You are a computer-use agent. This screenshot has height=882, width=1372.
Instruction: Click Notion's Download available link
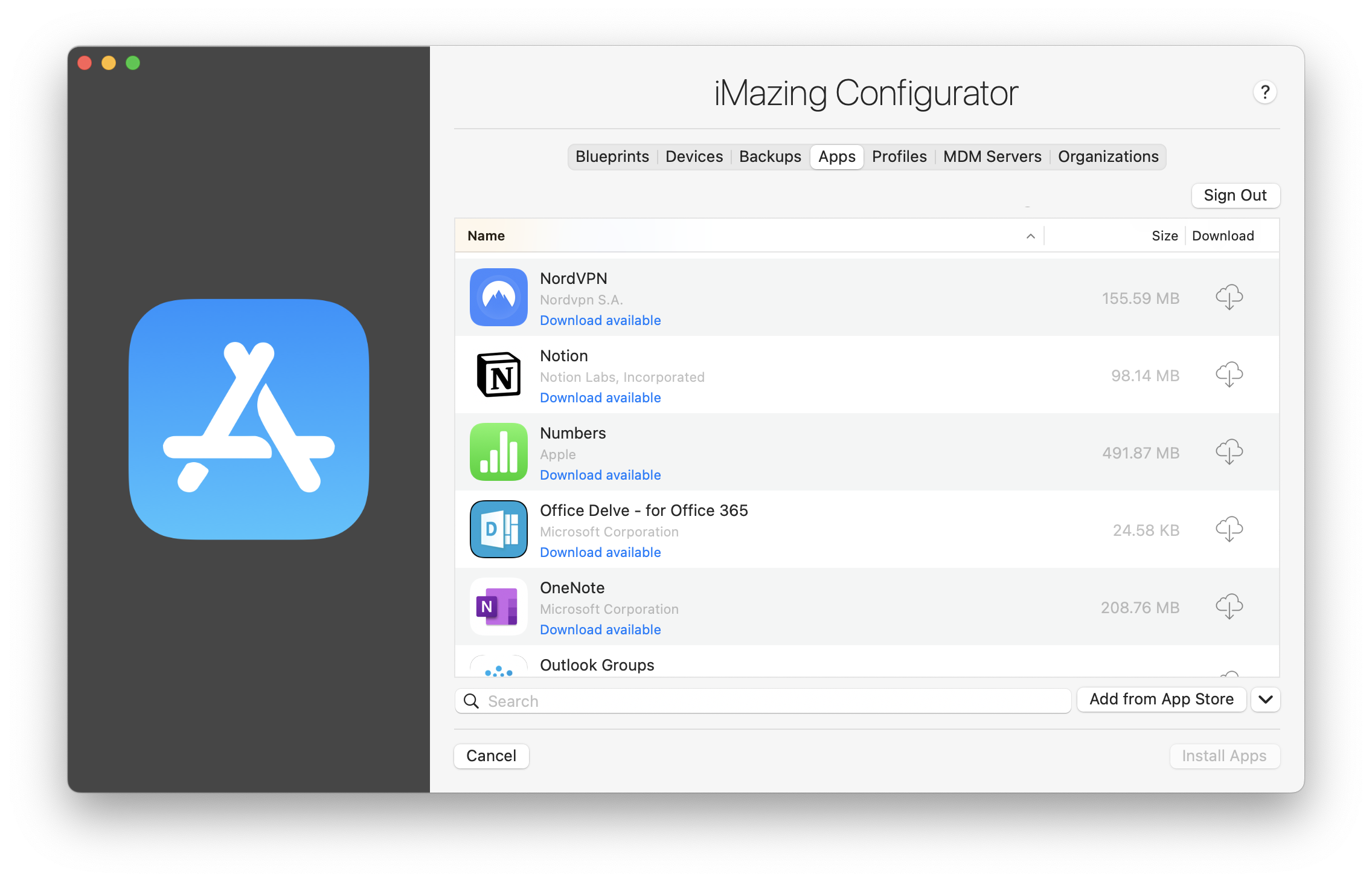(x=600, y=398)
